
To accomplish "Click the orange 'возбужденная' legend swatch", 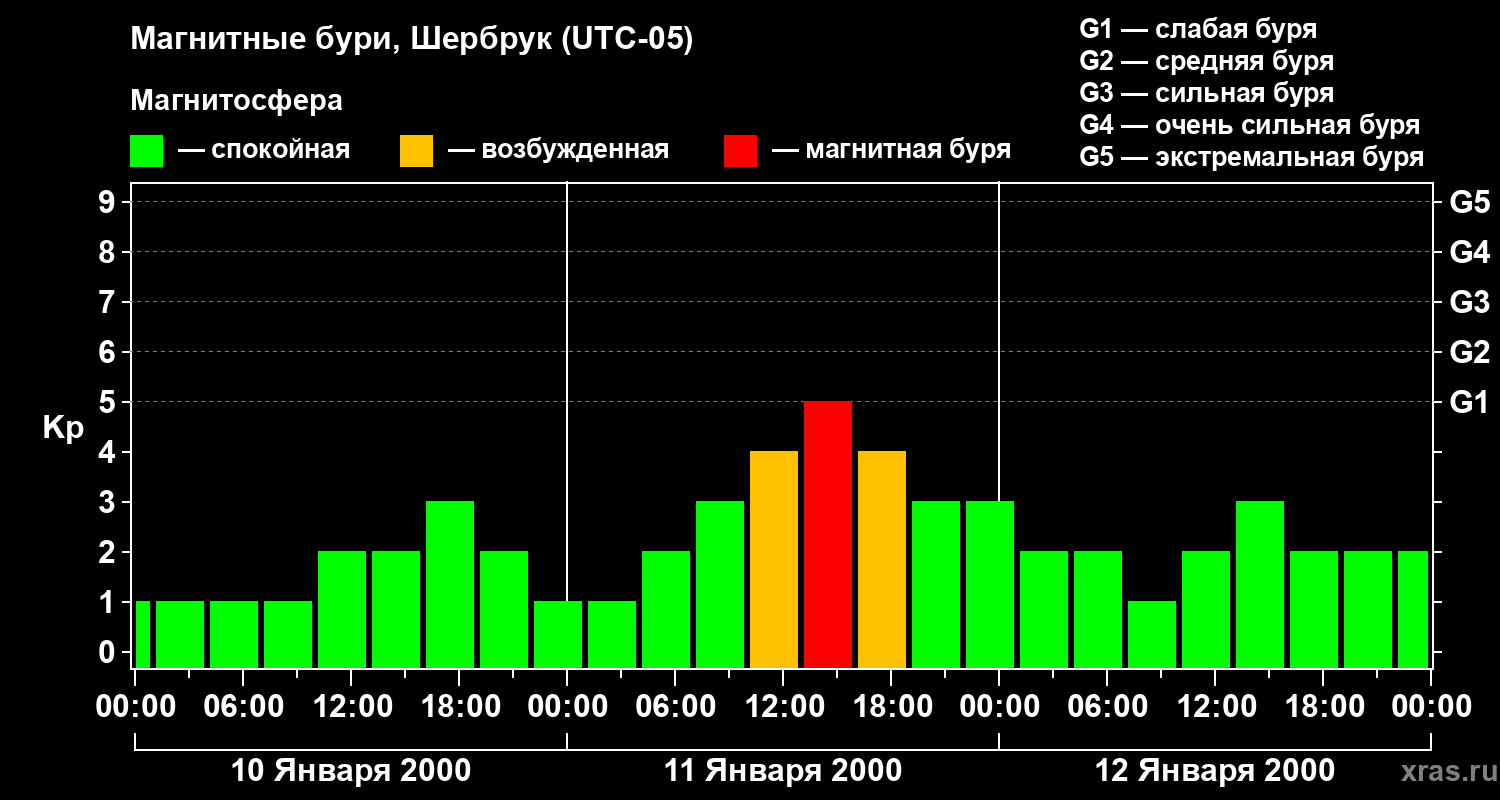I will (416, 151).
